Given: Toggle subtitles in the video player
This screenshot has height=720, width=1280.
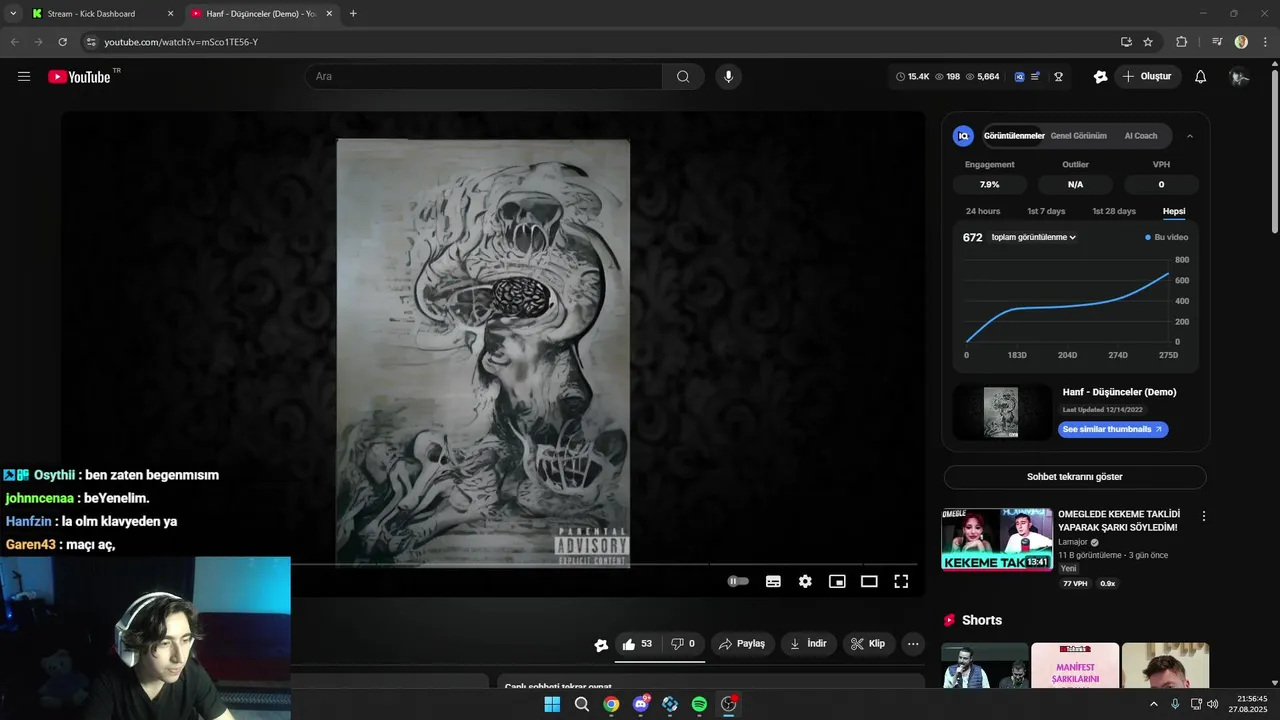Looking at the screenshot, I should [773, 581].
